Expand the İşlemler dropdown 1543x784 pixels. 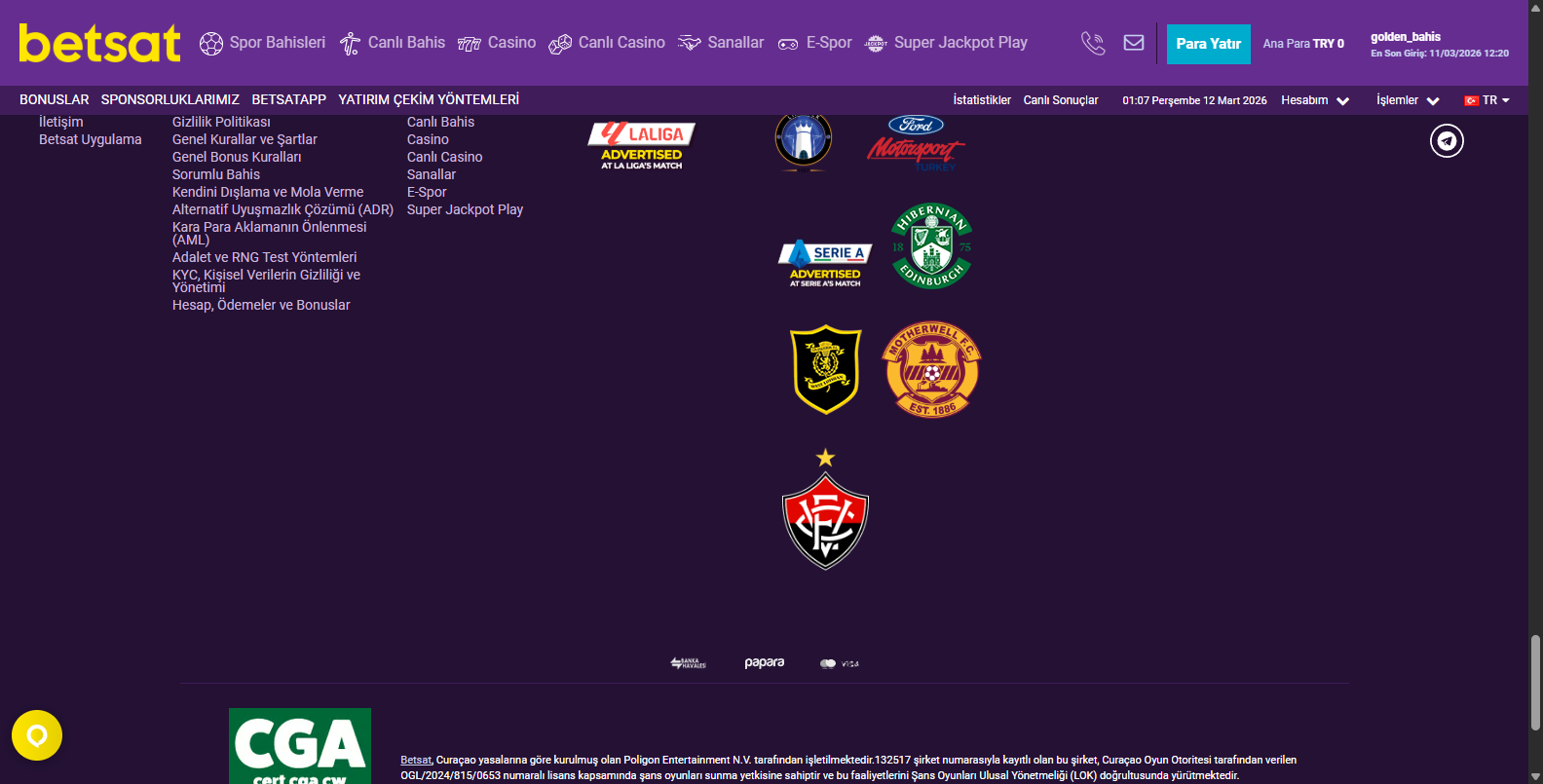[1408, 100]
